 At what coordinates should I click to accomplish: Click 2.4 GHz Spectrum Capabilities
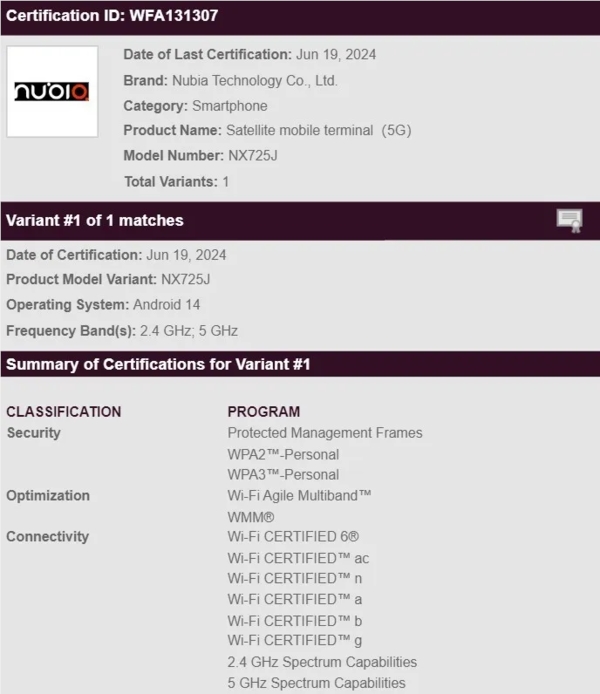(322, 662)
